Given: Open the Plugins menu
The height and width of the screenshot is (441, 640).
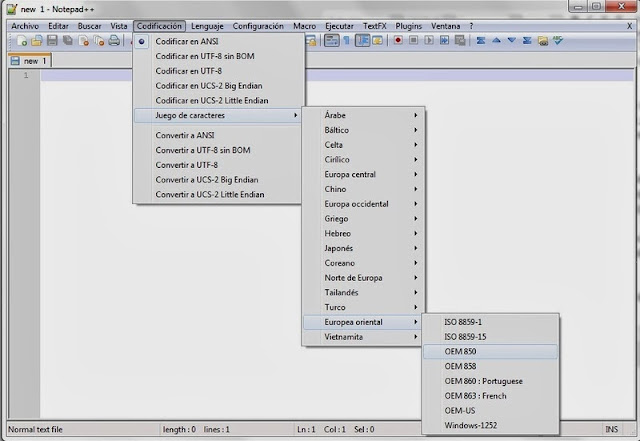Looking at the screenshot, I should click(x=409, y=26).
